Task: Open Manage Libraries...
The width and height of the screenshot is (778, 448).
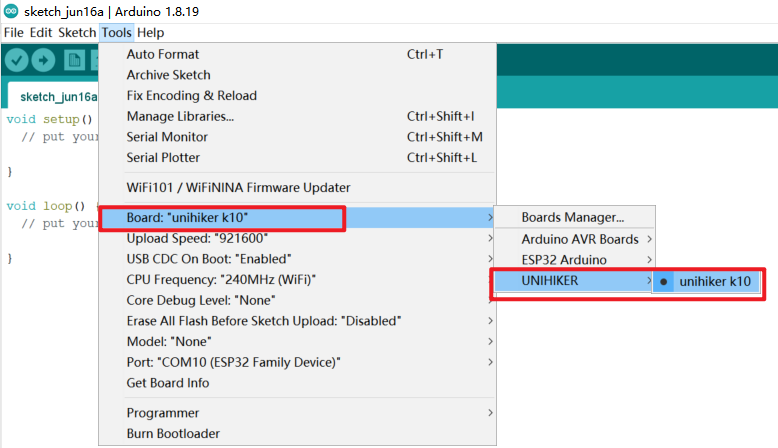Action: [297, 116]
